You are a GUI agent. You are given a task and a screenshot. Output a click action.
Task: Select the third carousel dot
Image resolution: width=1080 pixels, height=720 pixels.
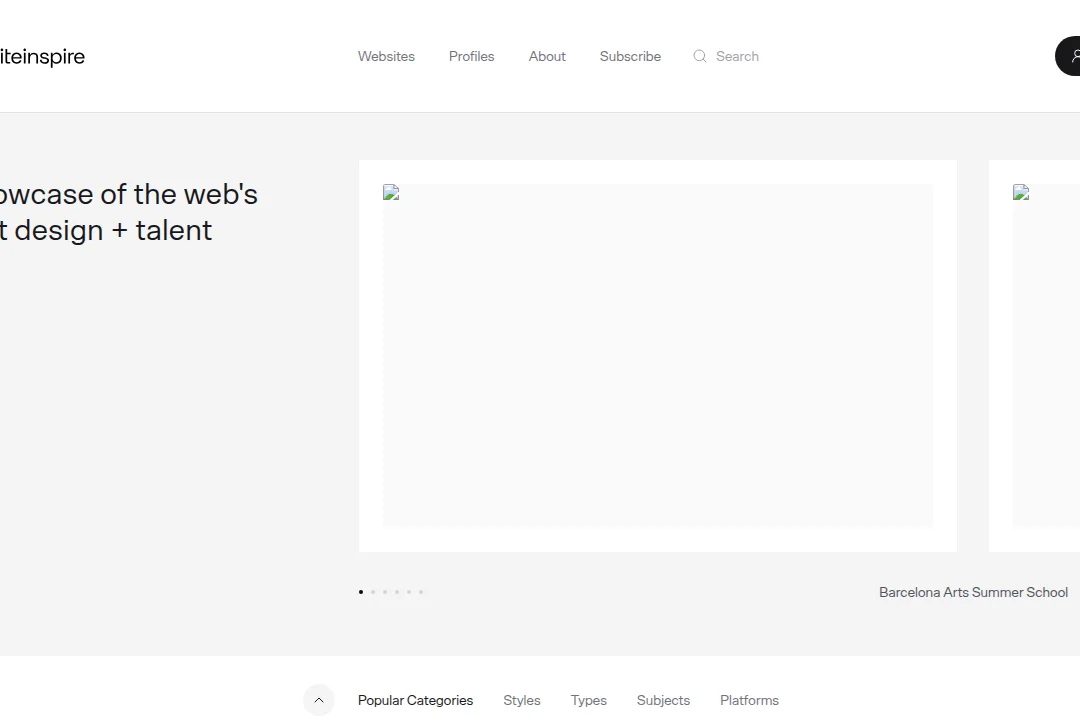(x=384, y=591)
